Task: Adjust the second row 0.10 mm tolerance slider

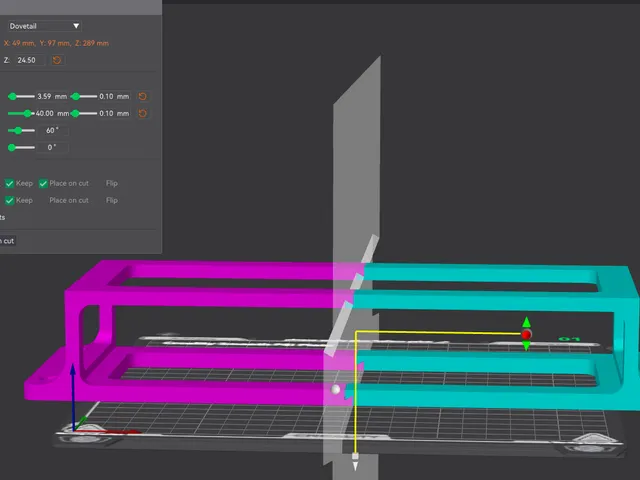Action: (84, 113)
